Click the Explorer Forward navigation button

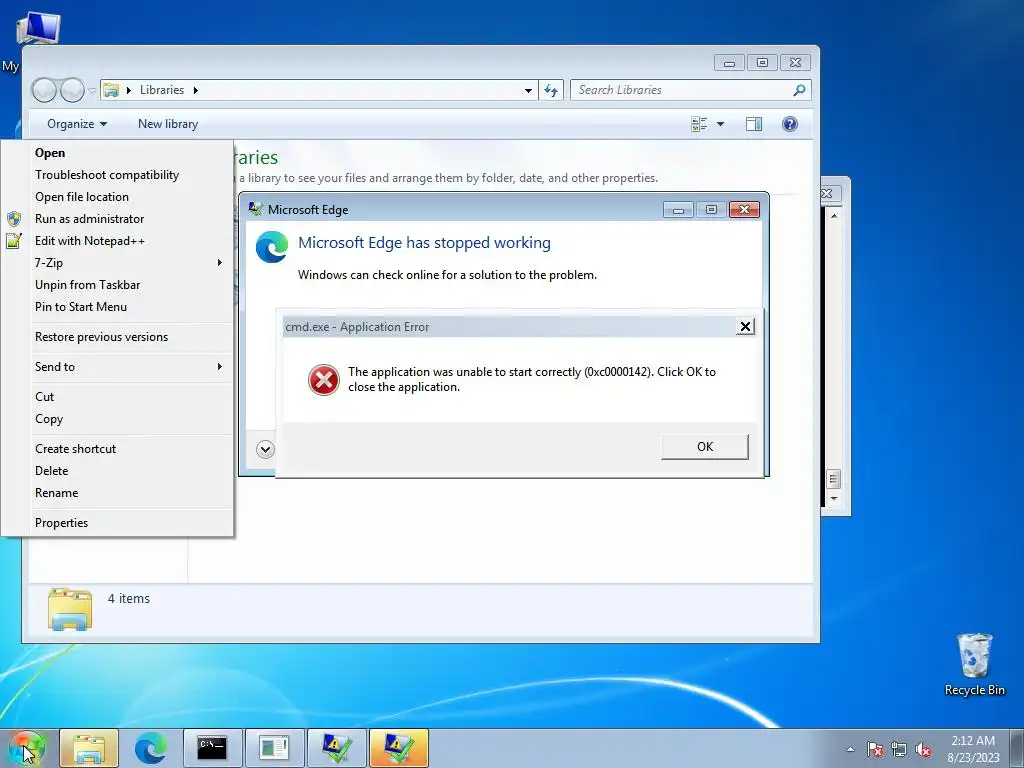[x=72, y=90]
